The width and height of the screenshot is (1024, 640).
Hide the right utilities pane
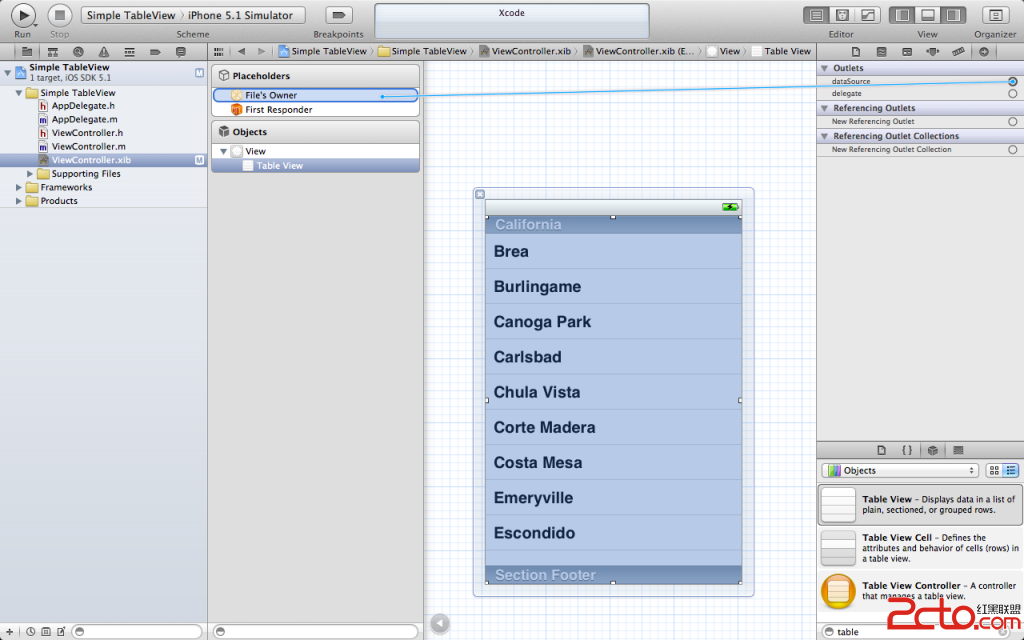tap(953, 15)
